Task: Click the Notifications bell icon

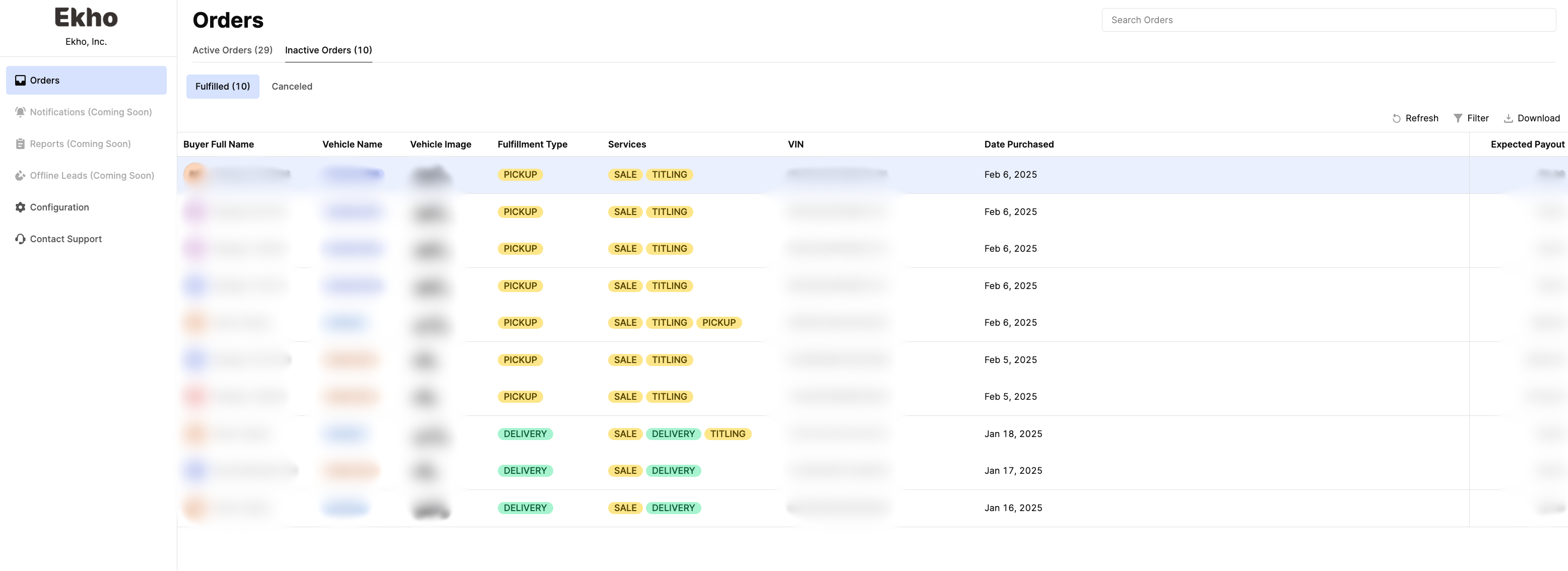Action: click(x=20, y=112)
